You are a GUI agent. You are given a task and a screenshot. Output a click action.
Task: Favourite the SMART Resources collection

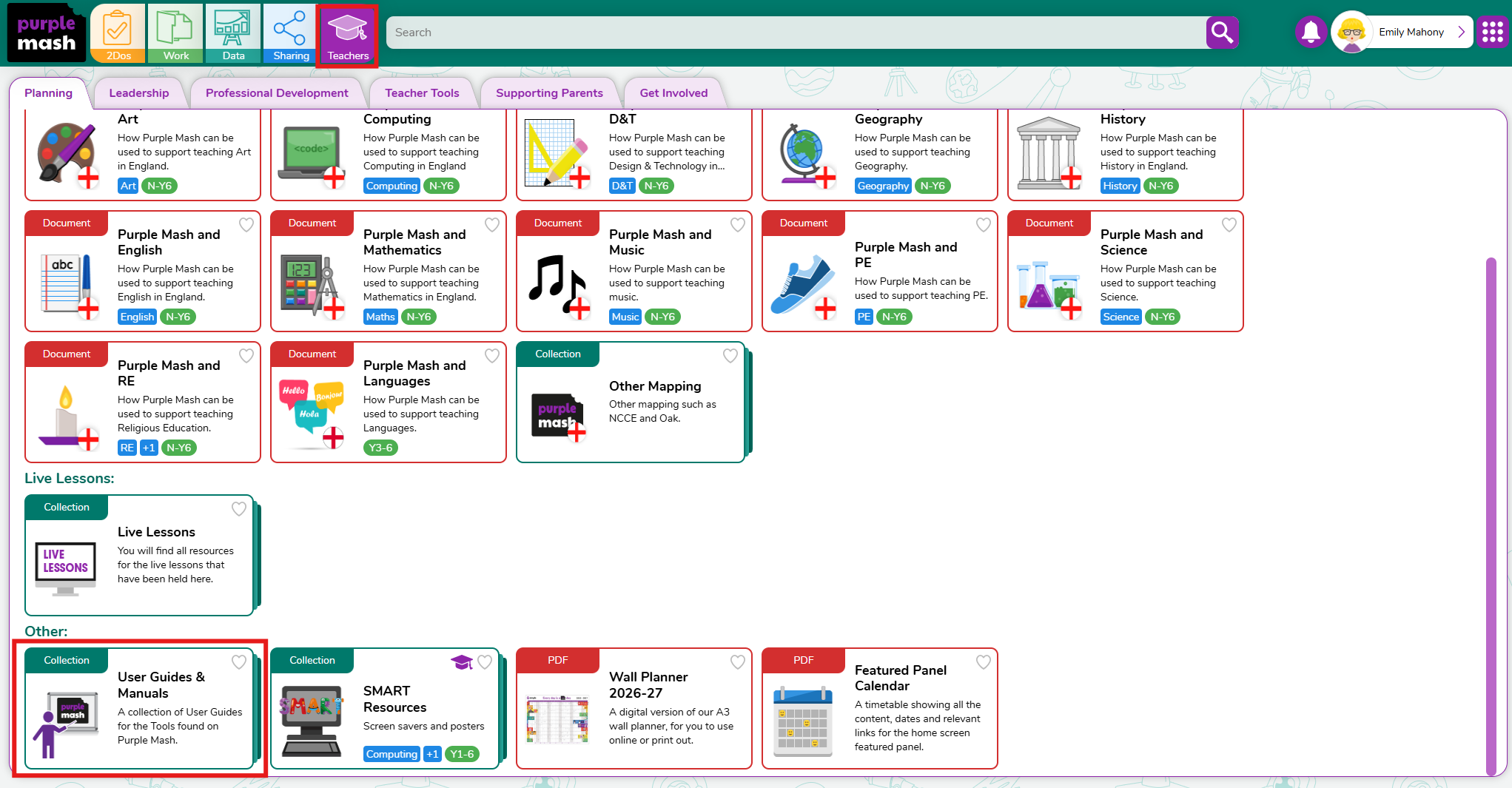click(485, 662)
